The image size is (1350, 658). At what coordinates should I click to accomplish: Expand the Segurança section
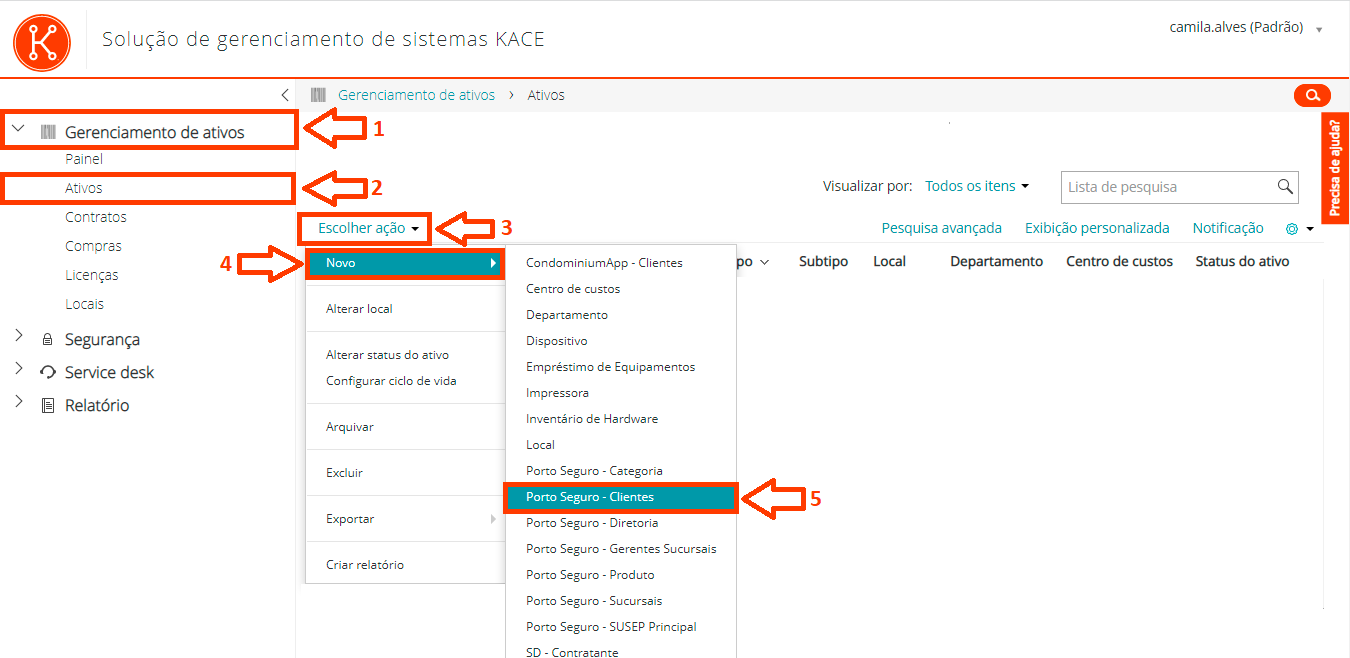tap(18, 337)
